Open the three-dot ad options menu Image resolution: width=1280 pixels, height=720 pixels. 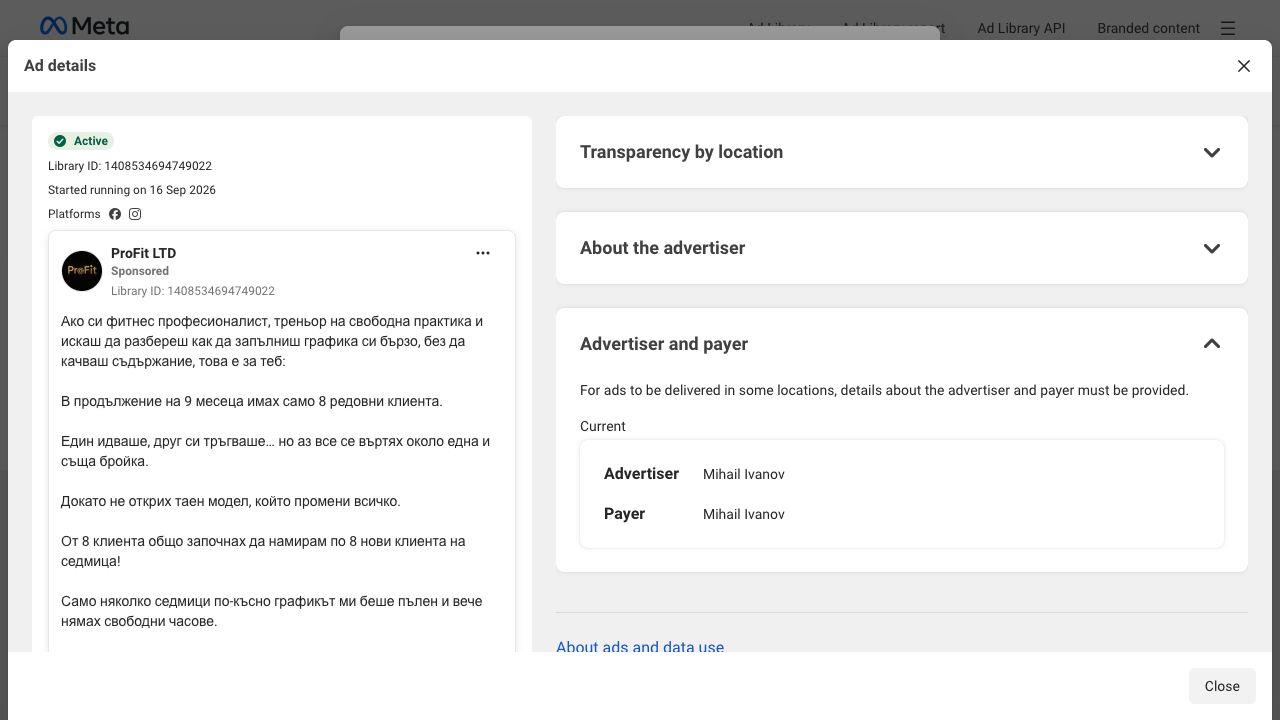(483, 253)
